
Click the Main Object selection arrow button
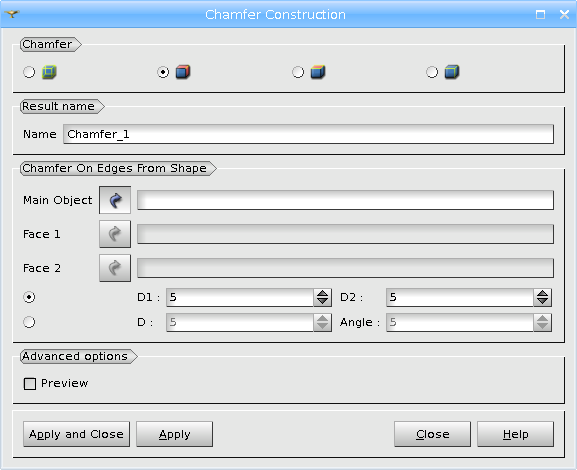click(115, 200)
